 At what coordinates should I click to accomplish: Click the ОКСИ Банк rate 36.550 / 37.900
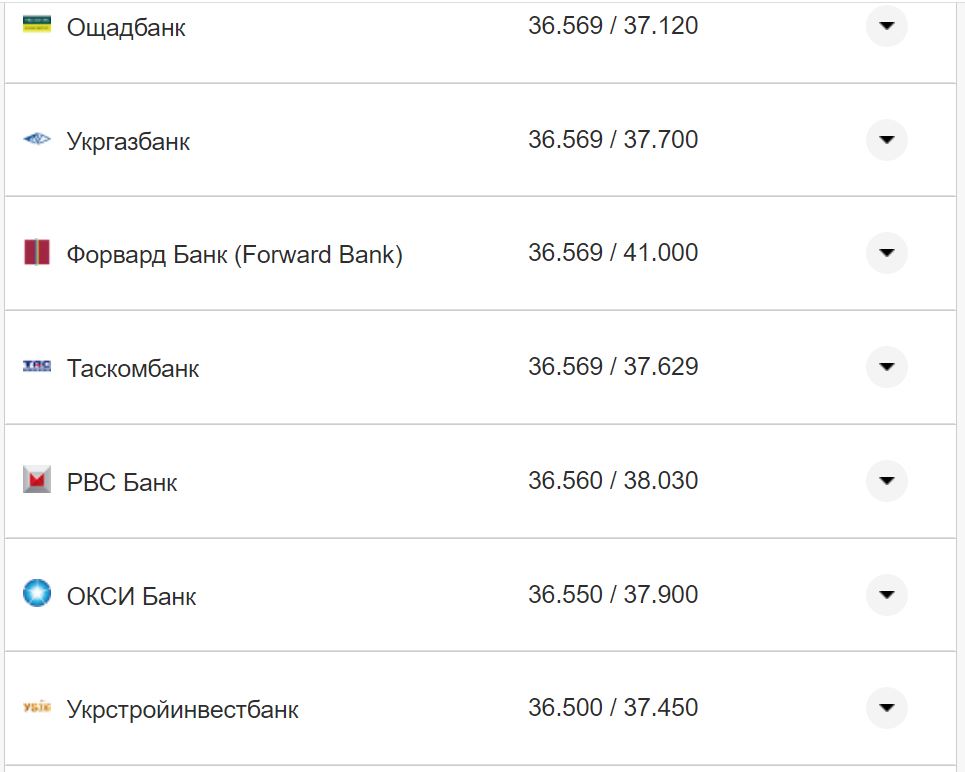tap(613, 595)
